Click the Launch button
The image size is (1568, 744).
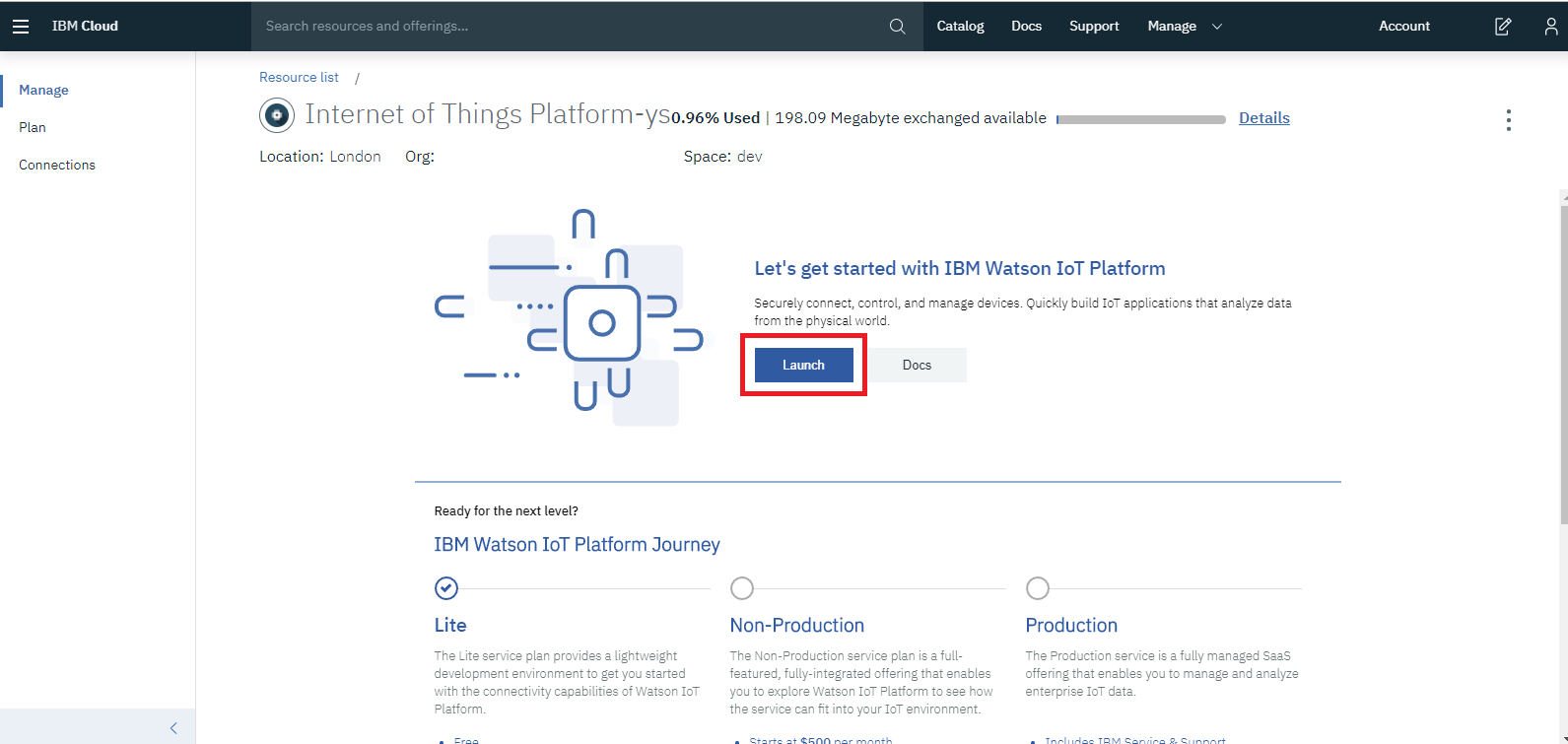click(803, 365)
